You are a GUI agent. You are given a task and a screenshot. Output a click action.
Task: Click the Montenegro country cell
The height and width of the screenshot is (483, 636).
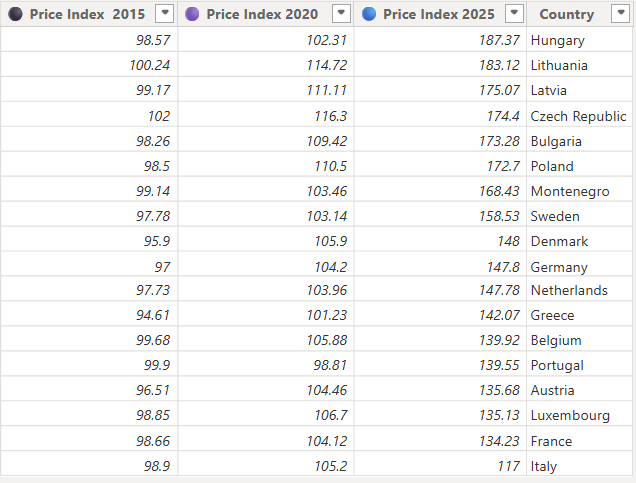[569, 191]
